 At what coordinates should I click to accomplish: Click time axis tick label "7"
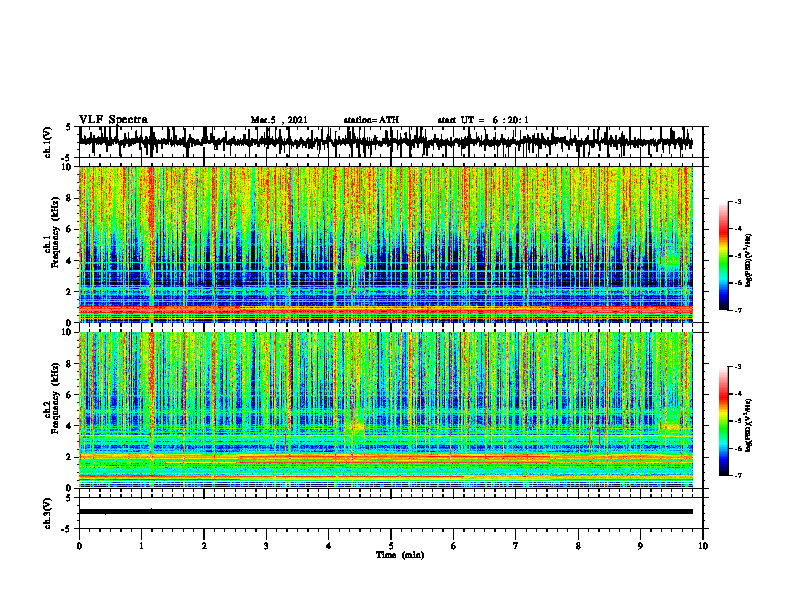tap(516, 546)
